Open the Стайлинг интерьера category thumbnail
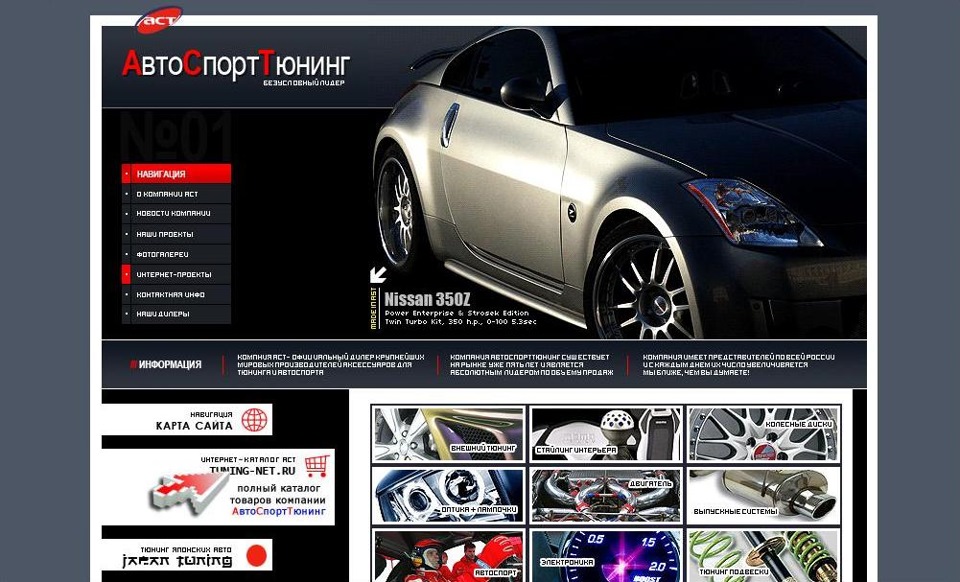 (x=606, y=434)
